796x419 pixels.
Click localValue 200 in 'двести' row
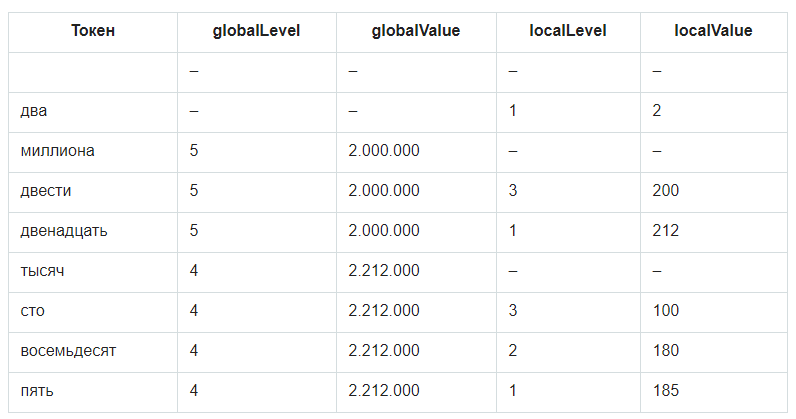click(665, 191)
